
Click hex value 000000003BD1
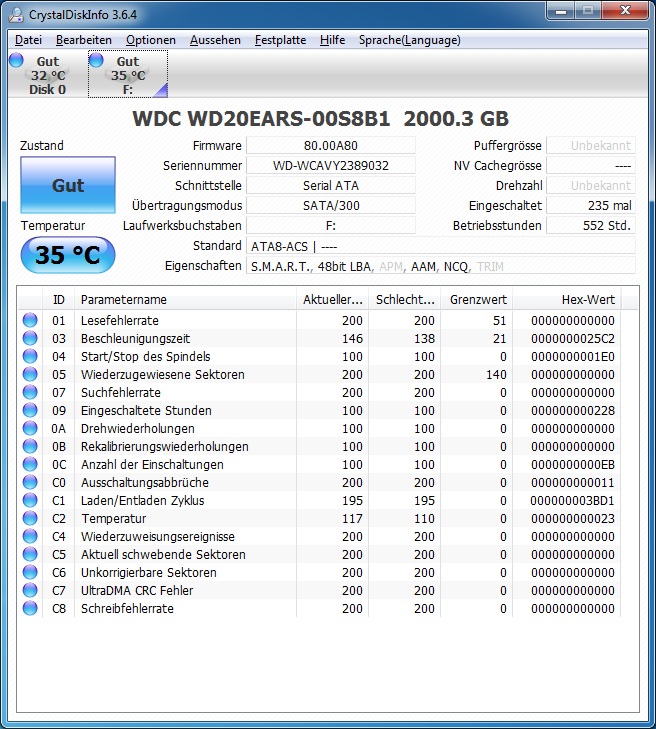tap(573, 501)
